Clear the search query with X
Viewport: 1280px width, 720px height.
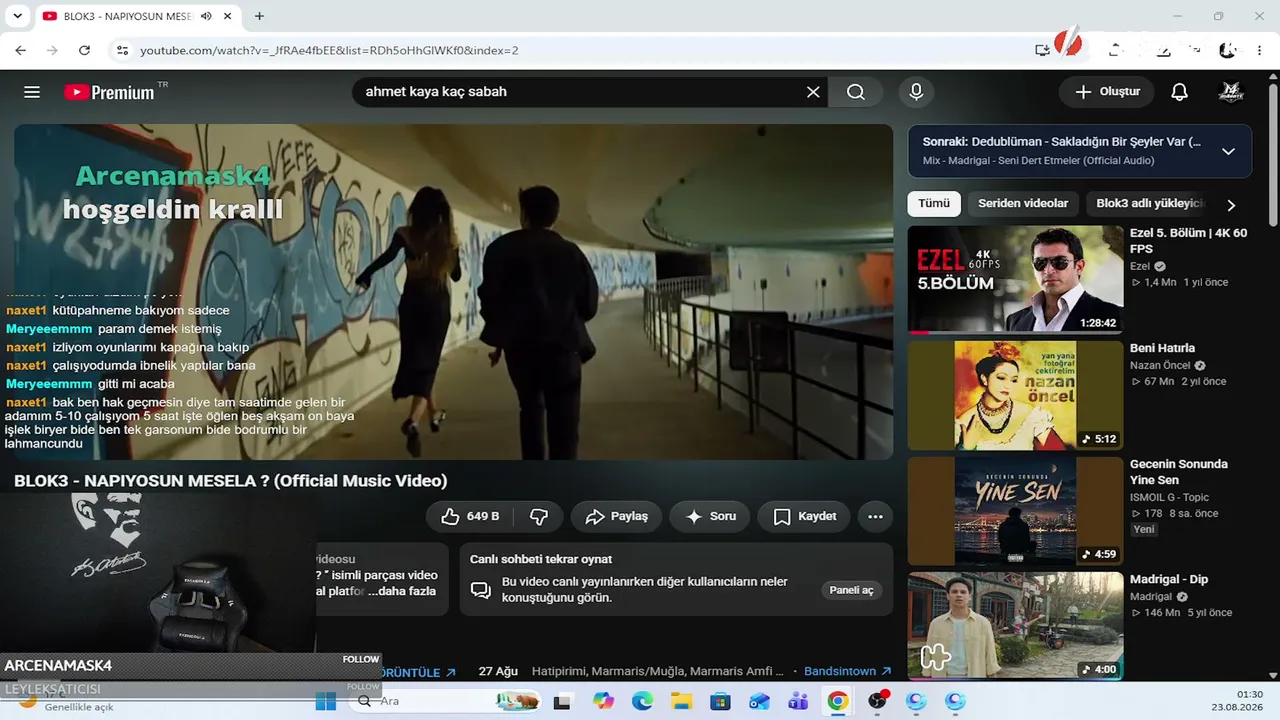[813, 92]
